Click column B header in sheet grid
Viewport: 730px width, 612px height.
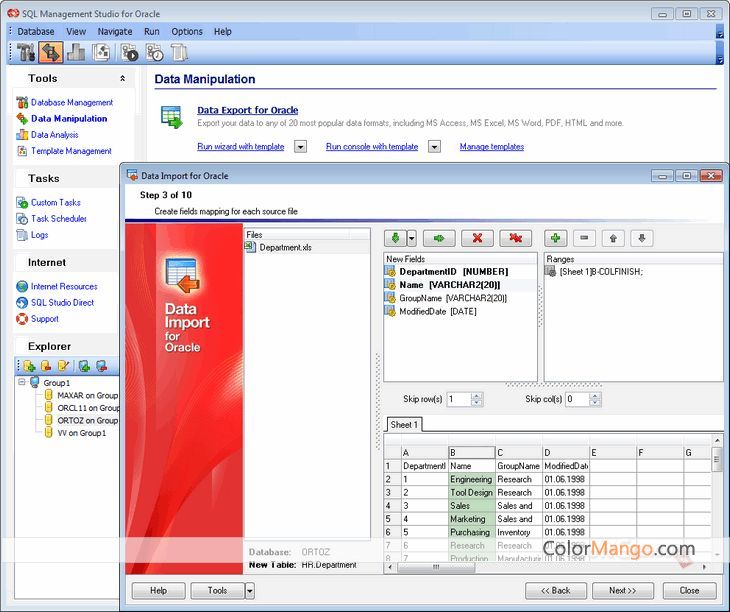click(471, 452)
